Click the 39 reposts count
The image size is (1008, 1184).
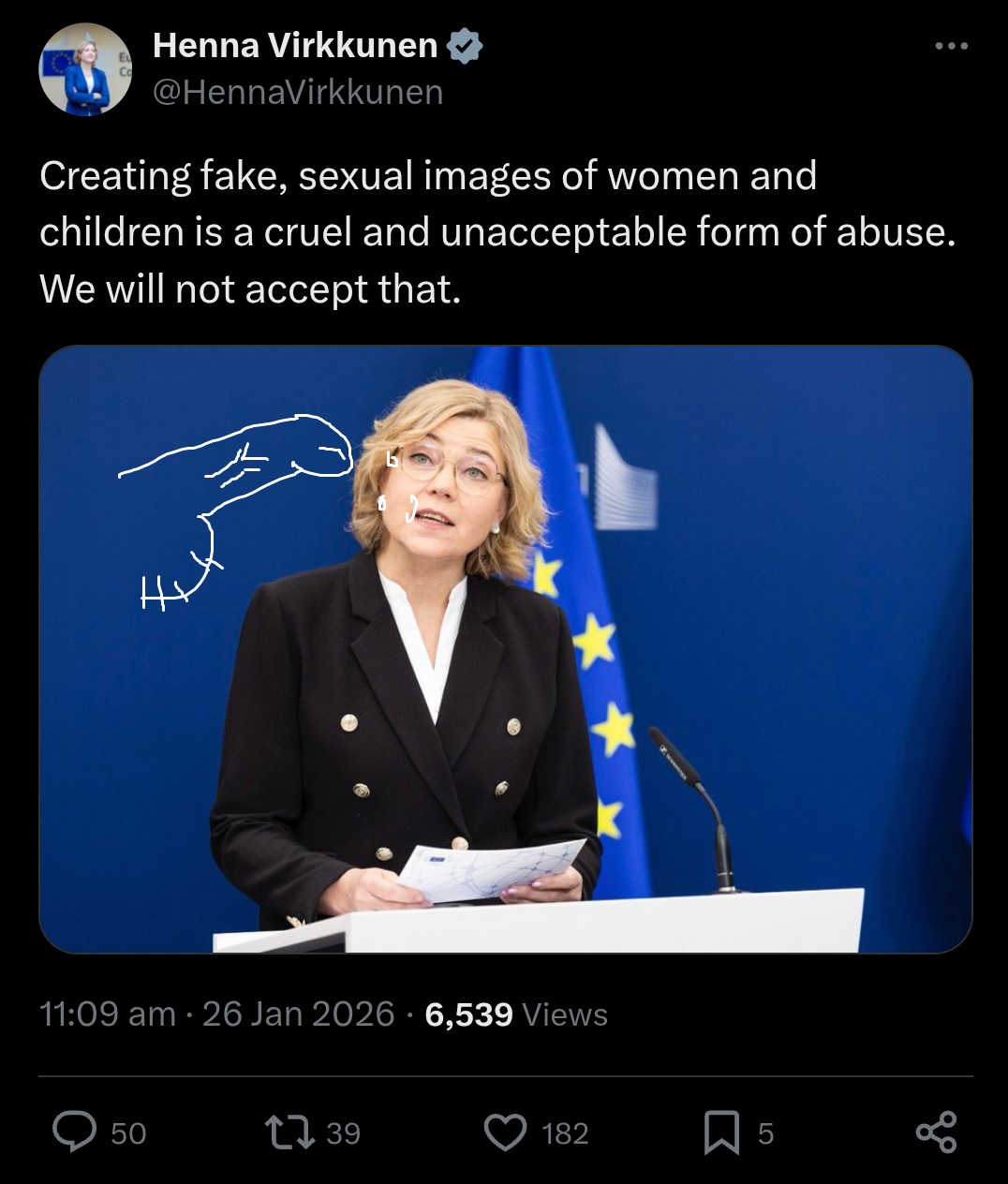click(x=343, y=1133)
